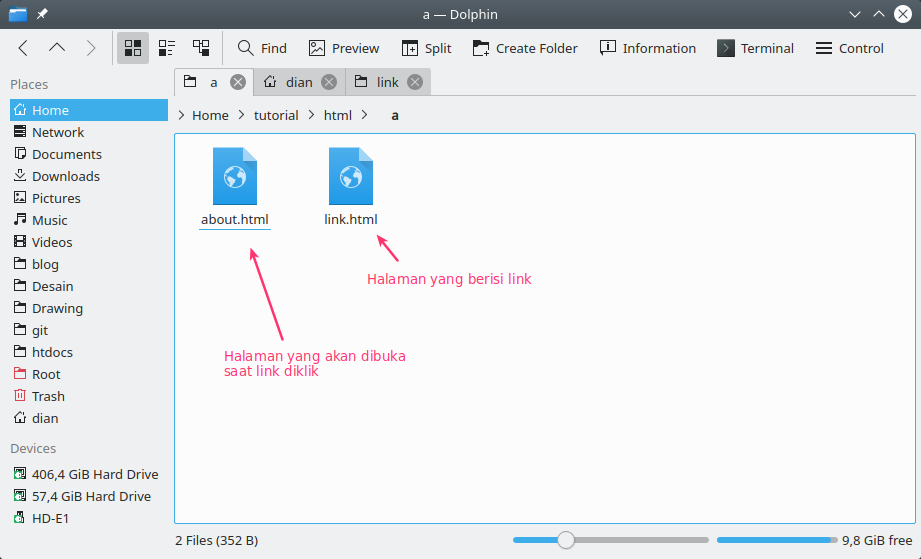
Task: Open 406,4 GiB Hard Drive device
Action: (89, 474)
